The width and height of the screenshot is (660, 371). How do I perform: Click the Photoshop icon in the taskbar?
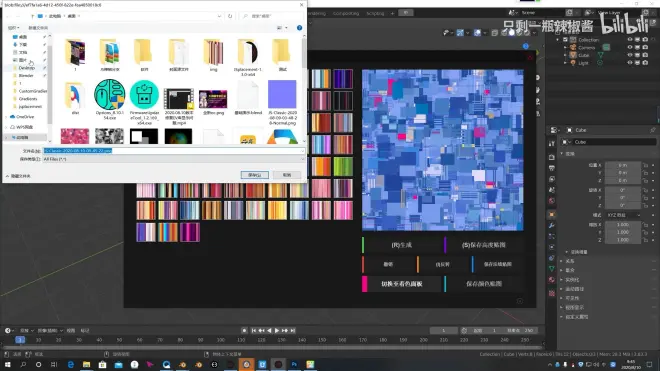point(294,364)
